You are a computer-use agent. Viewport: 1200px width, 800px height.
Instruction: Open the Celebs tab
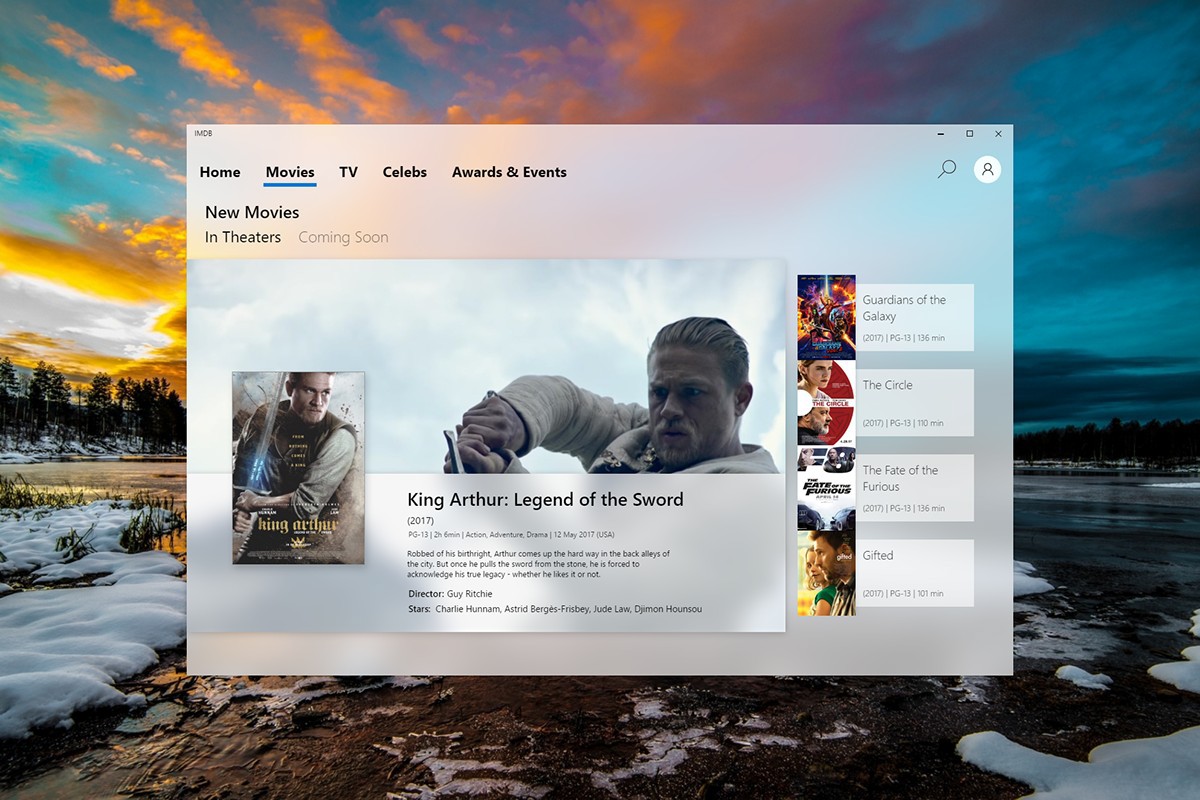pyautogui.click(x=405, y=172)
